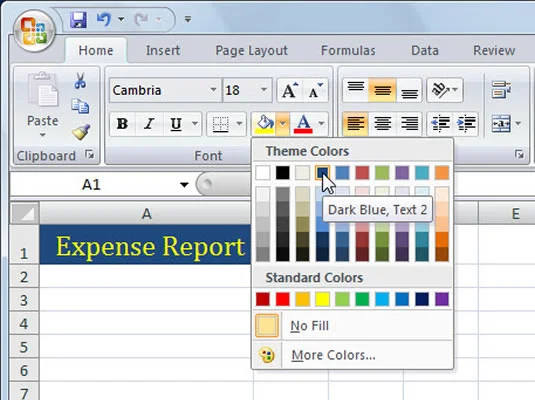This screenshot has height=400, width=535.
Task: Select the Cut scissors icon
Action: [x=80, y=81]
